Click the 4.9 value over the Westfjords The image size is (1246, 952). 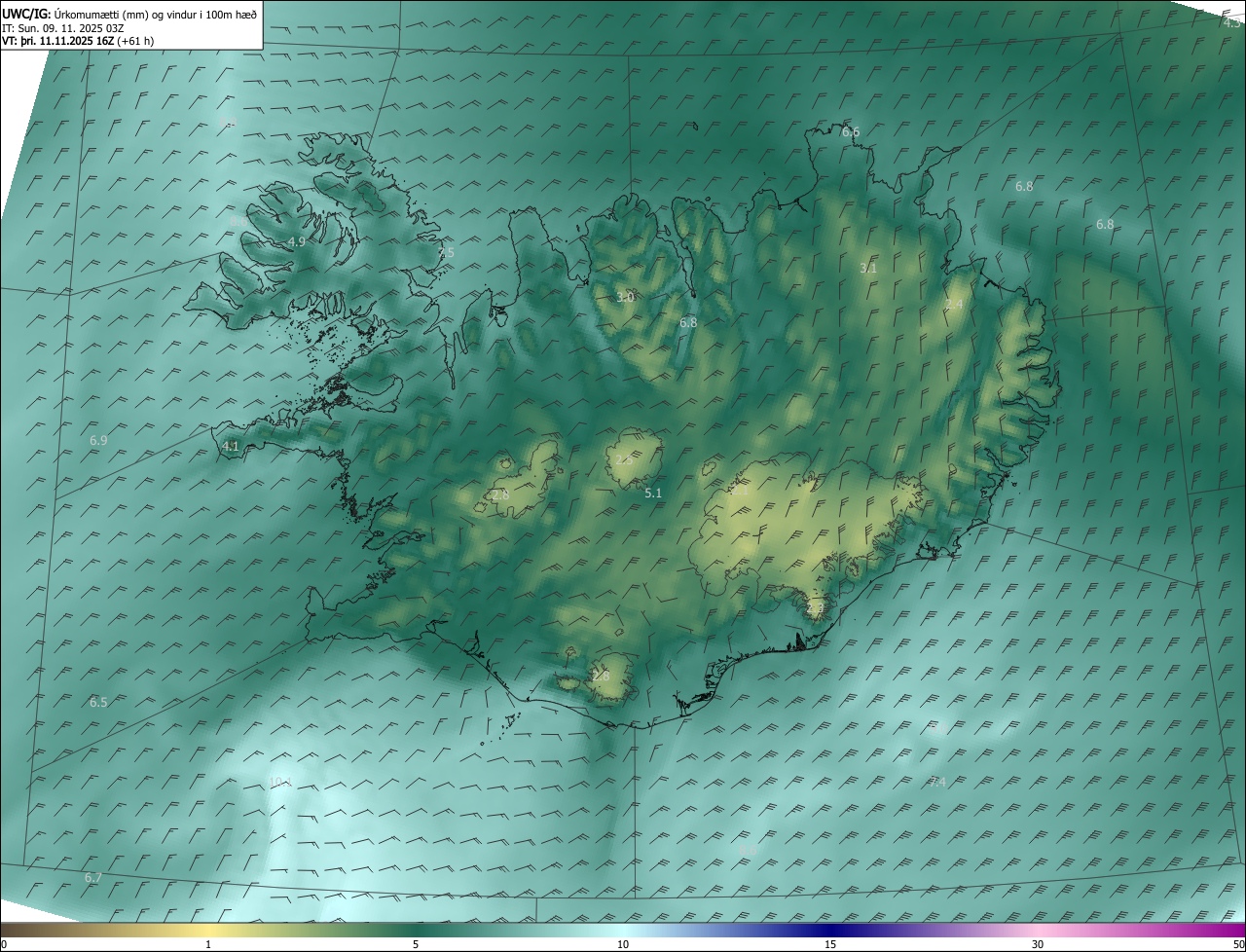coord(297,241)
